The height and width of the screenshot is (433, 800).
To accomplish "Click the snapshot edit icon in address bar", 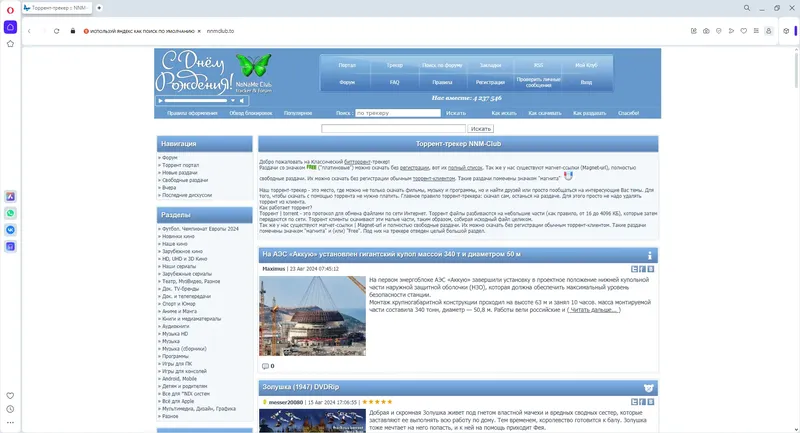I will click(x=694, y=31).
